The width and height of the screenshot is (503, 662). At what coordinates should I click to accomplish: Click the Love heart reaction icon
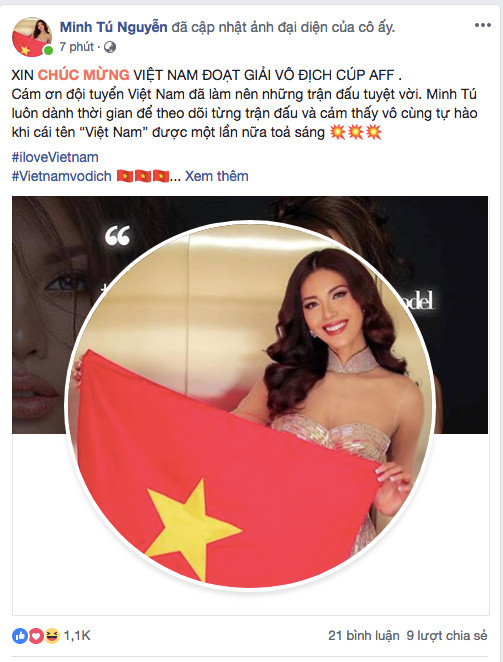[x=36, y=636]
